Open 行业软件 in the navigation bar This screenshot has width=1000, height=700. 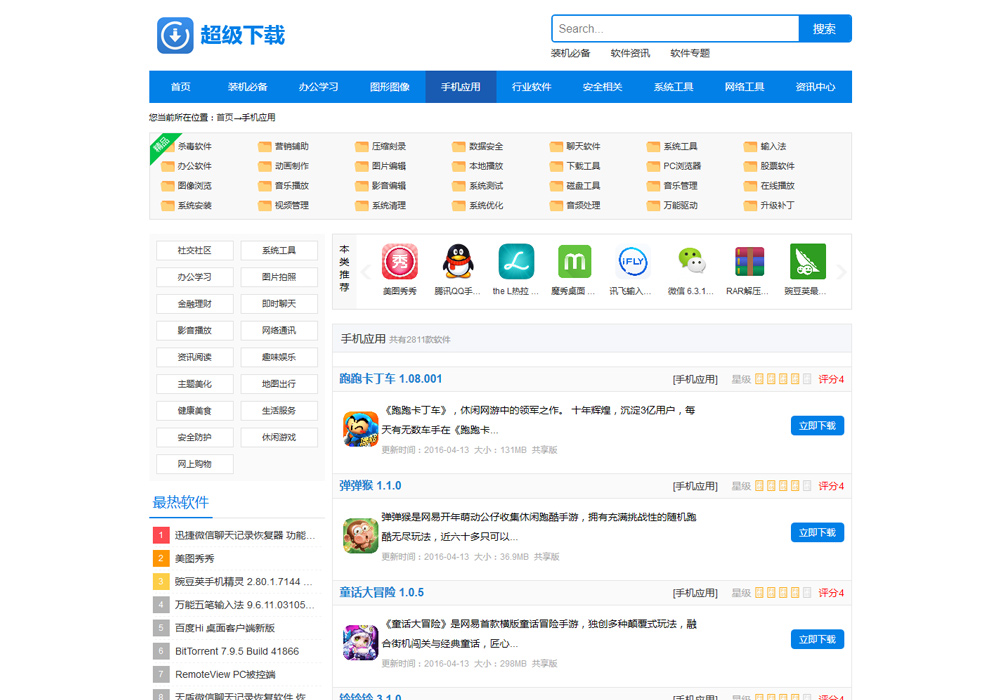[531, 87]
